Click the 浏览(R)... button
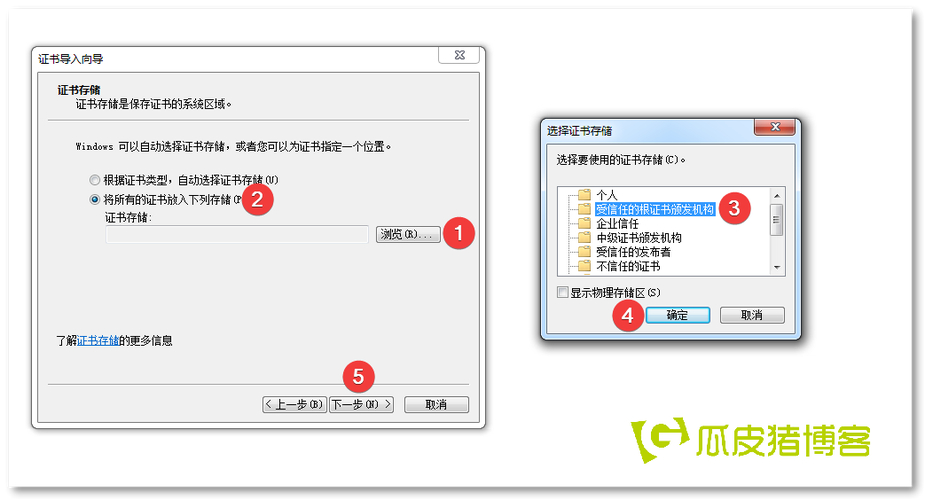This screenshot has width=925, height=500. coord(408,234)
